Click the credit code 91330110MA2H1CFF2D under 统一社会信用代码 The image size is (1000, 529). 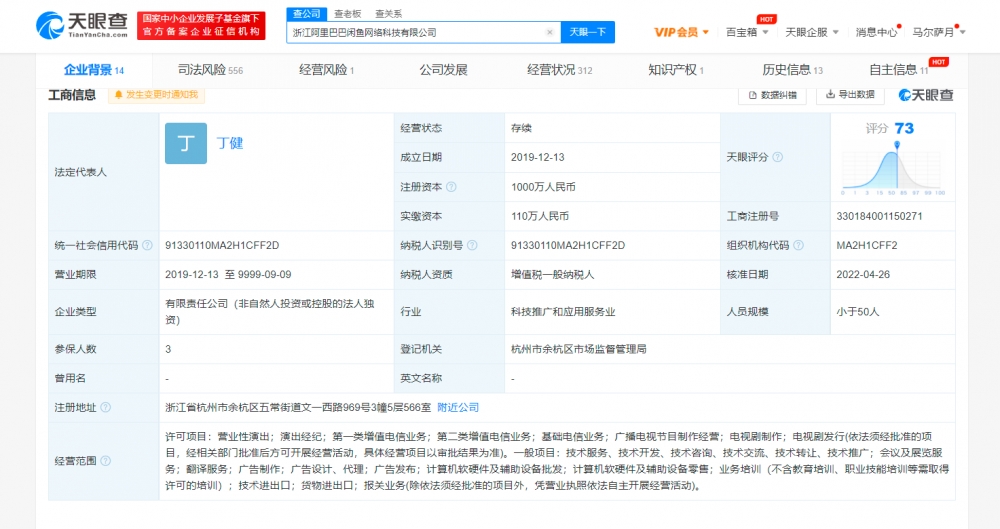point(222,245)
